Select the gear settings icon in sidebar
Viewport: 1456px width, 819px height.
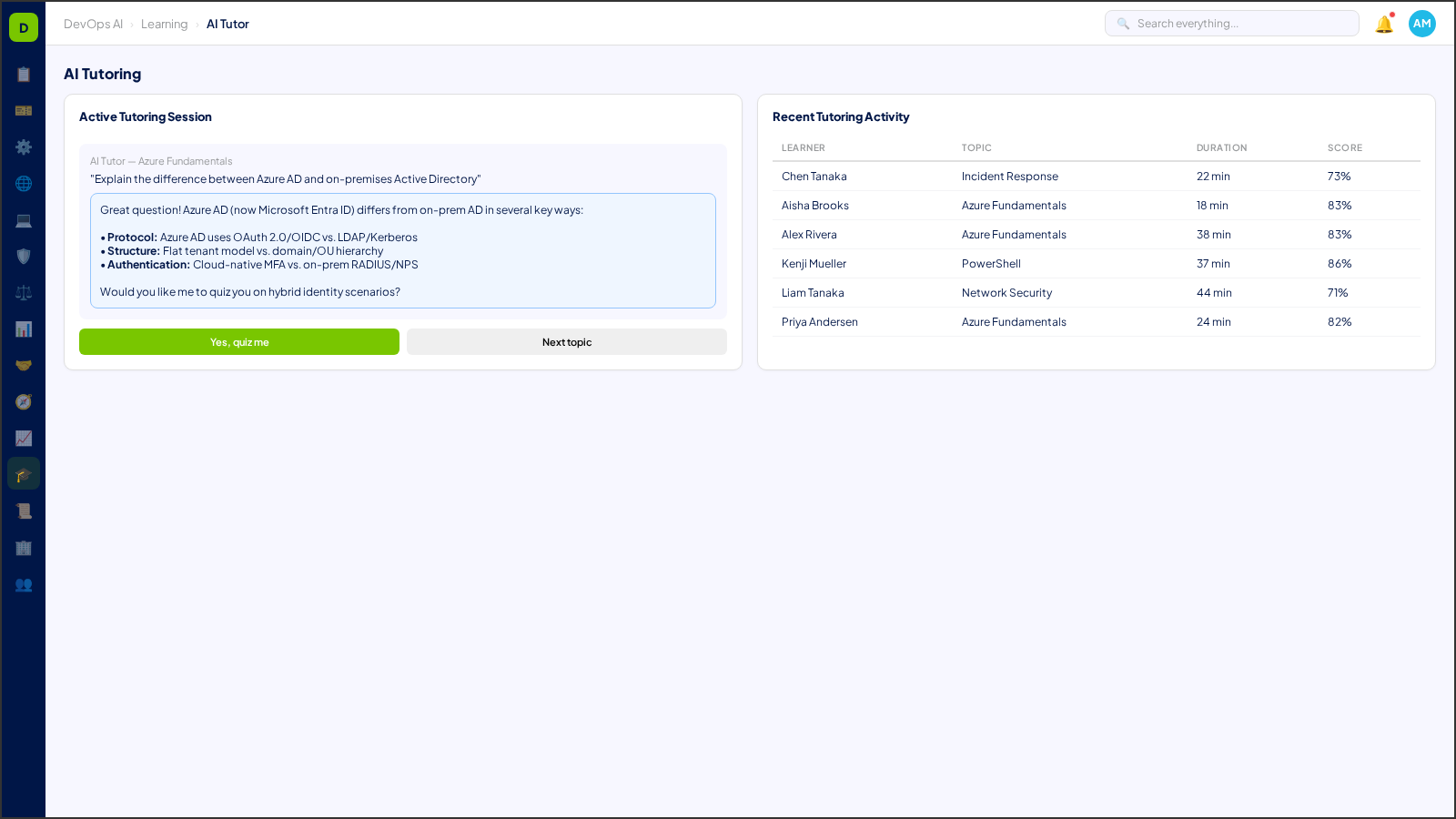point(24,147)
